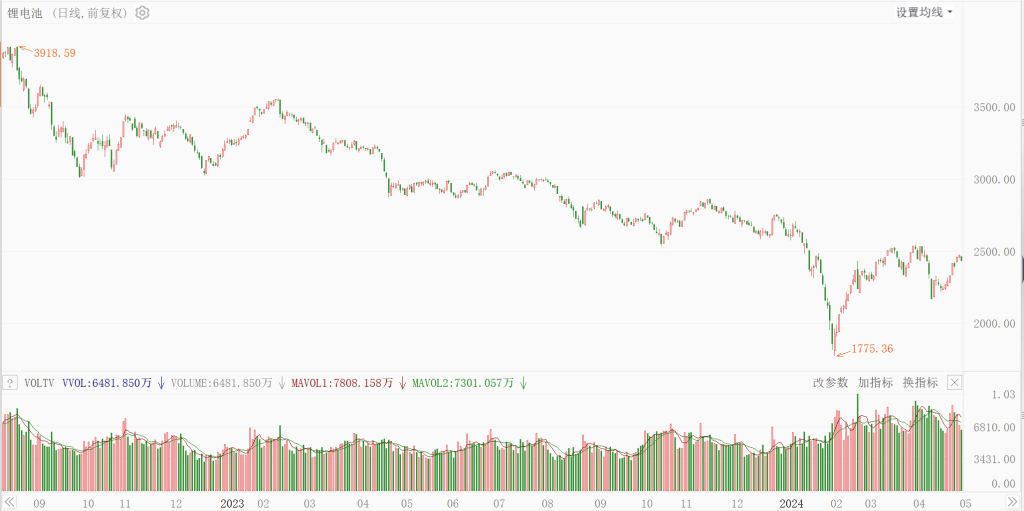Click 改参数 to modify indicator parameters
The image size is (1024, 511).
pyautogui.click(x=830, y=382)
